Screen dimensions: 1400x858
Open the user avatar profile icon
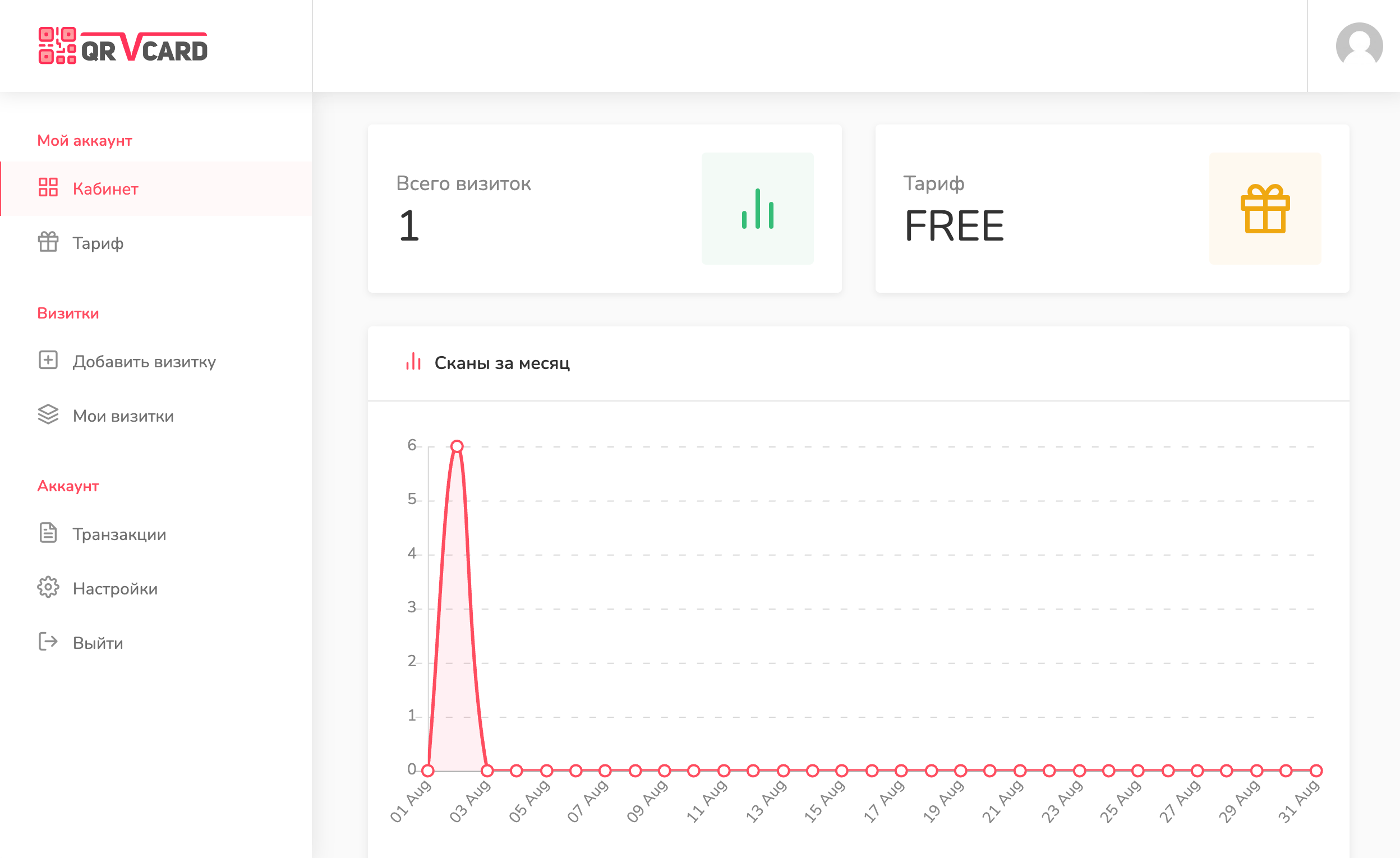pyautogui.click(x=1358, y=46)
